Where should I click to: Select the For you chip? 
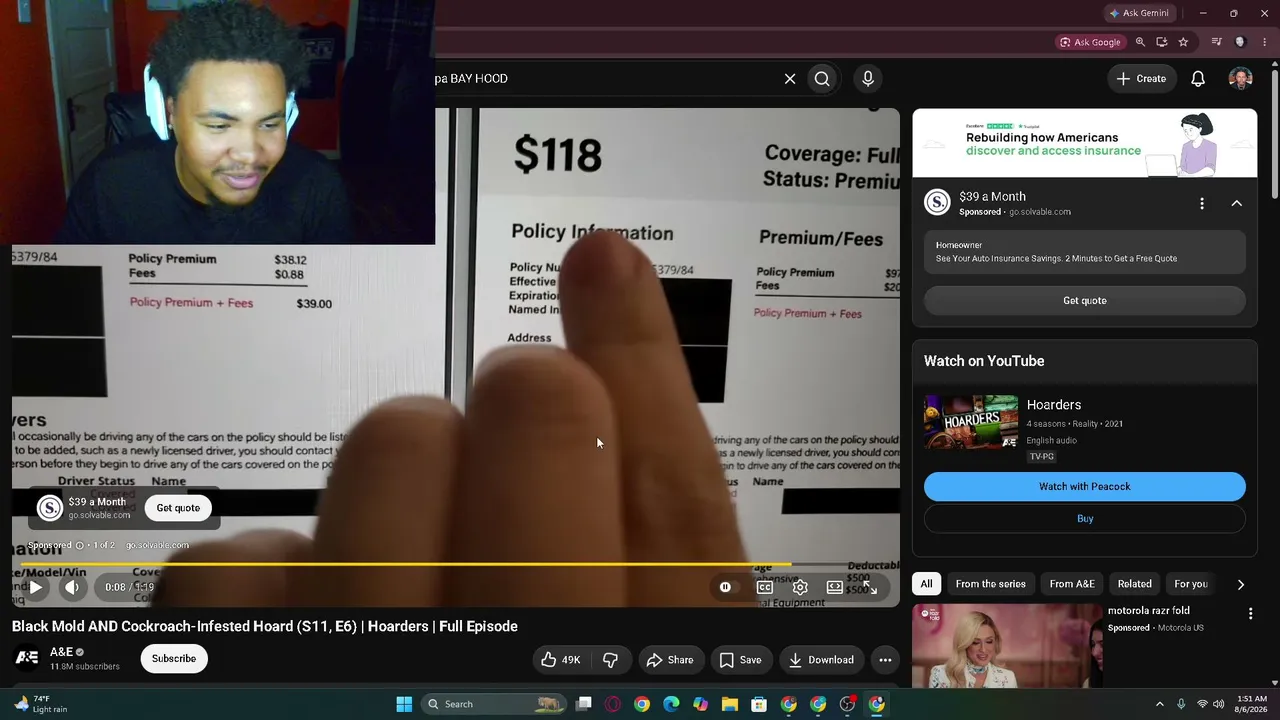[1191, 584]
